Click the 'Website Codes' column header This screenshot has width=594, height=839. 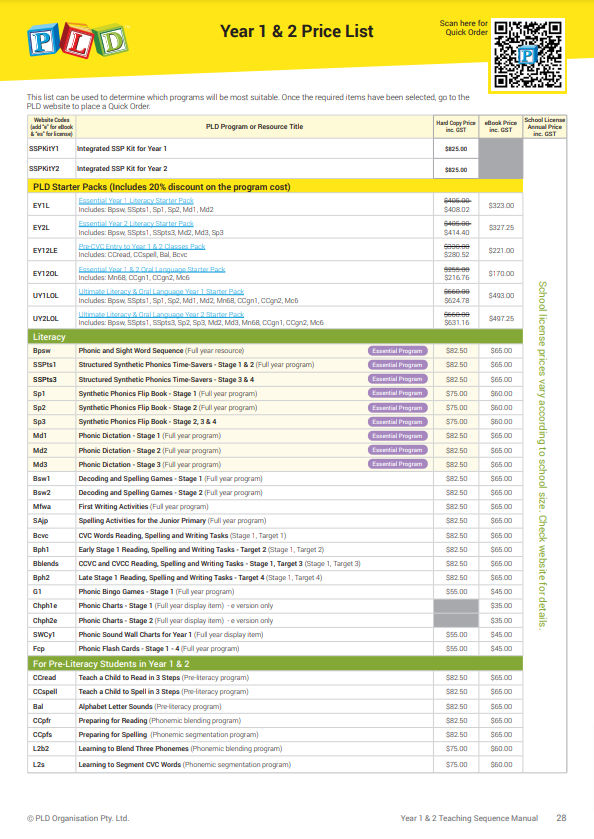point(51,127)
